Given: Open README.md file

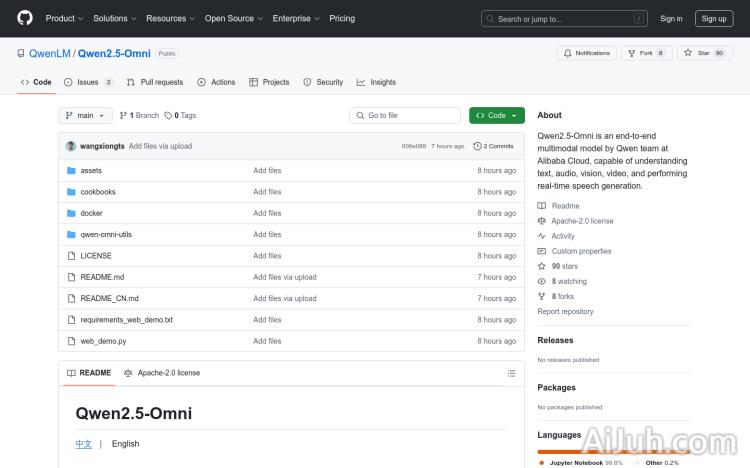Looking at the screenshot, I should [x=102, y=277].
